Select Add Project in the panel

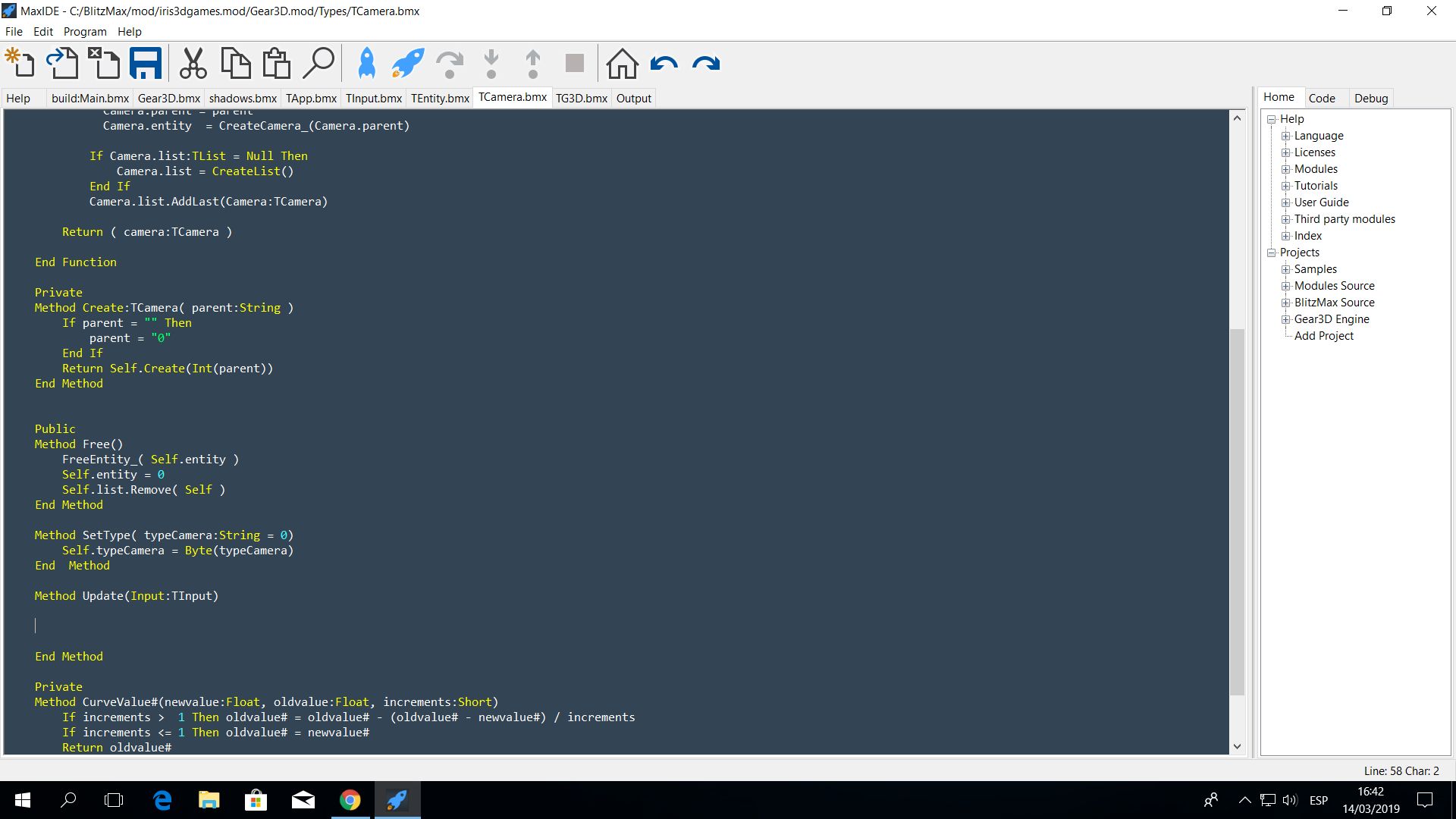tap(1323, 335)
